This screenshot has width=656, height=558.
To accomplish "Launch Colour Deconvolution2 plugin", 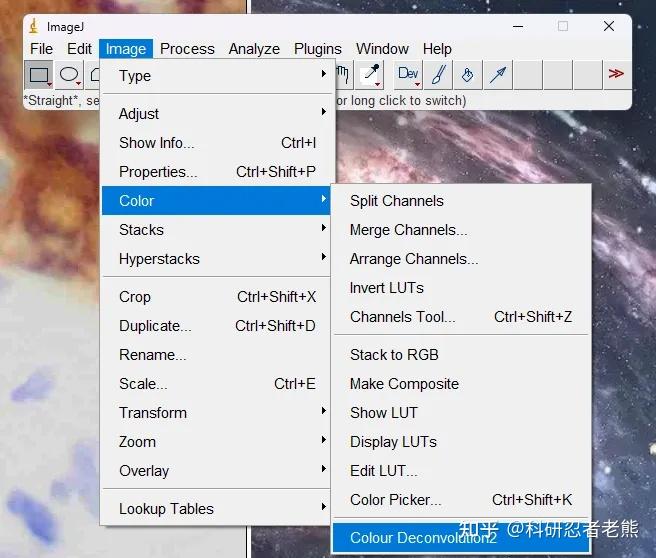I will (461, 538).
